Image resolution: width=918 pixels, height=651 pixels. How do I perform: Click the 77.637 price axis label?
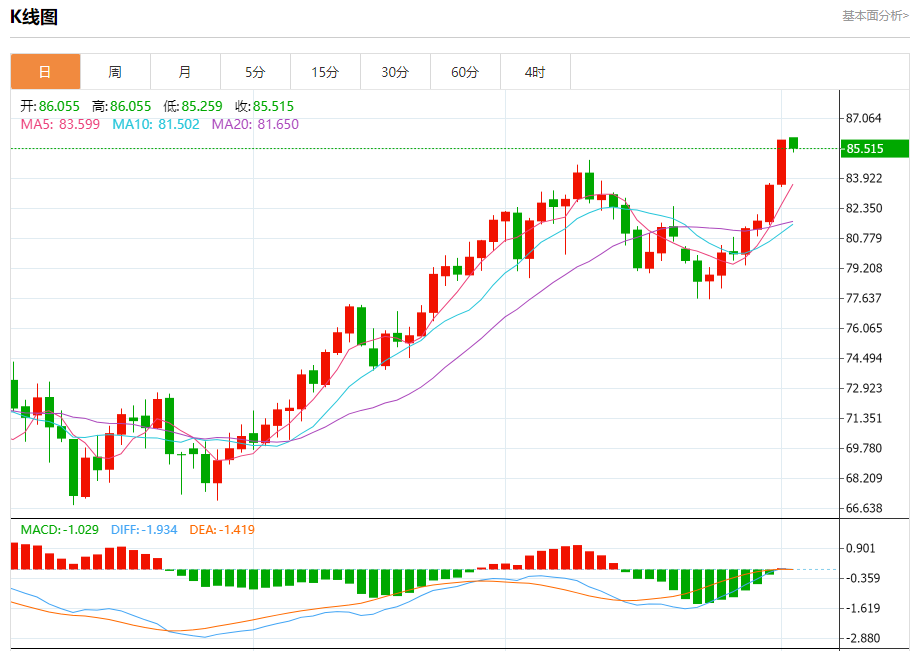(x=864, y=298)
